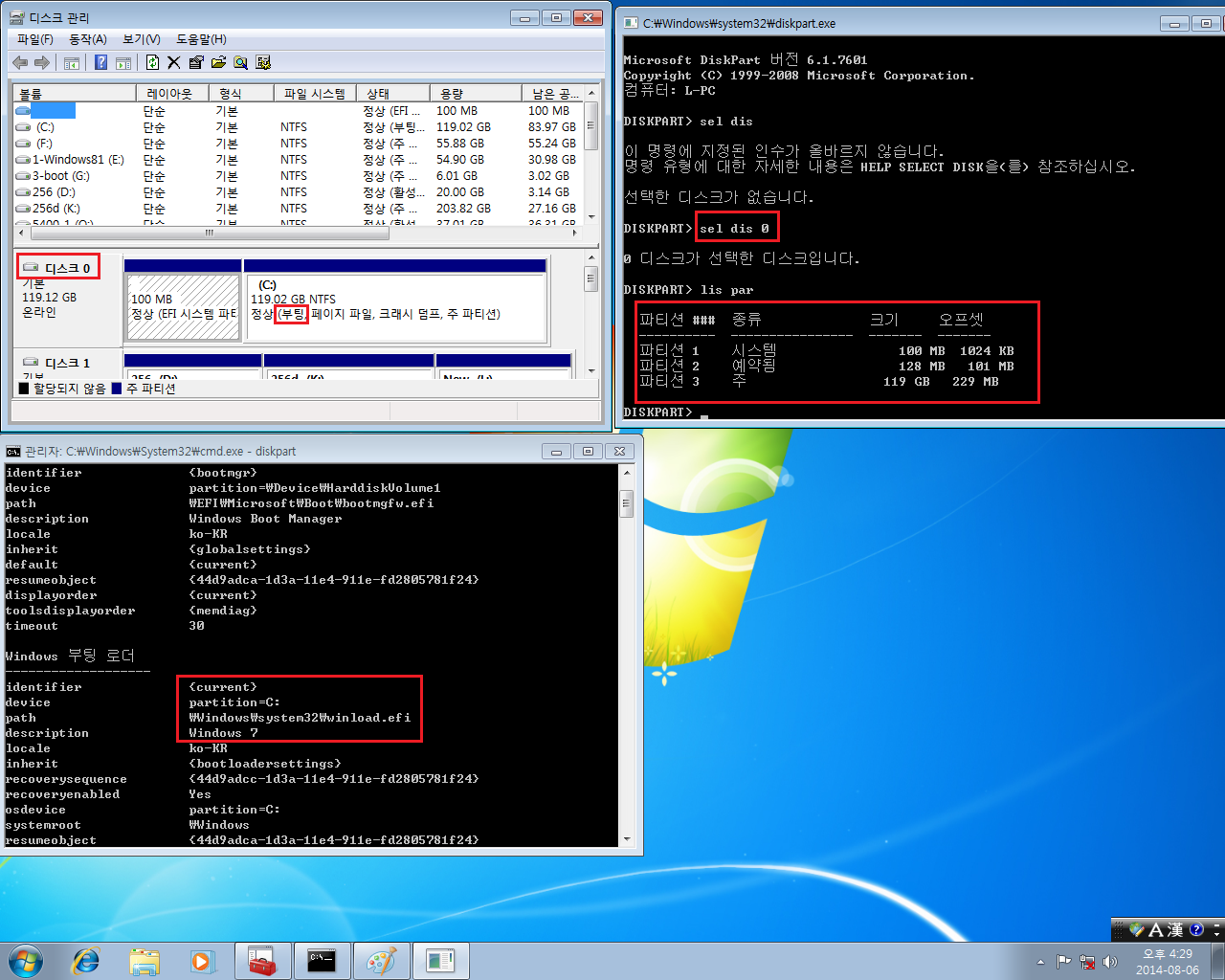This screenshot has height=980, width=1225.
Task: Open the 보기(V) menu
Action: click(142, 39)
